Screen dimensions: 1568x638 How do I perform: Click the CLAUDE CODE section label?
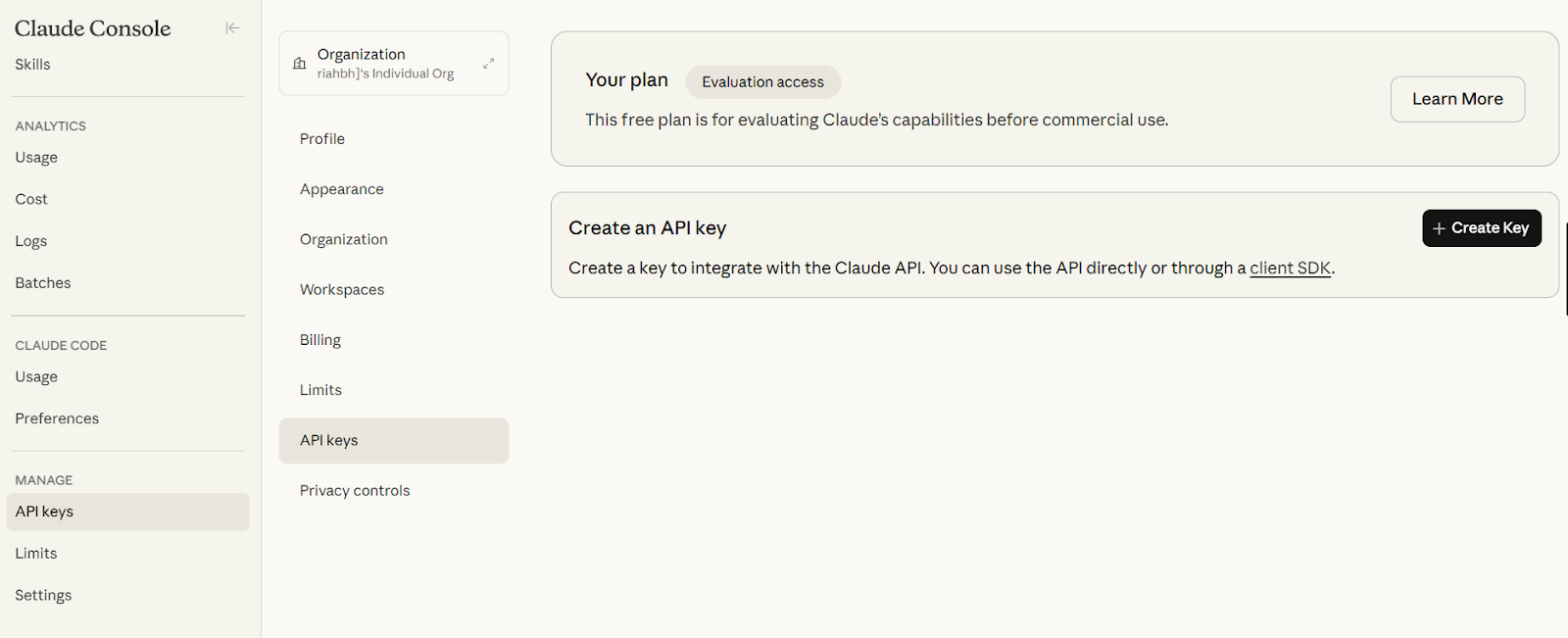point(61,346)
